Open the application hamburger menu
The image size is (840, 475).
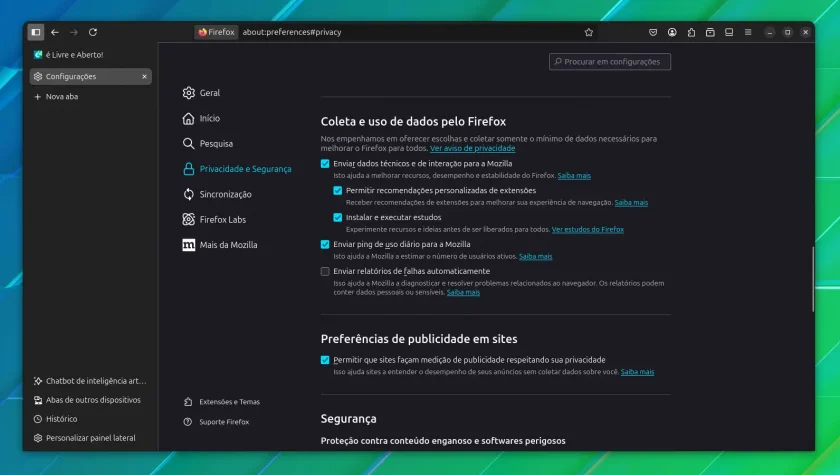(x=748, y=32)
